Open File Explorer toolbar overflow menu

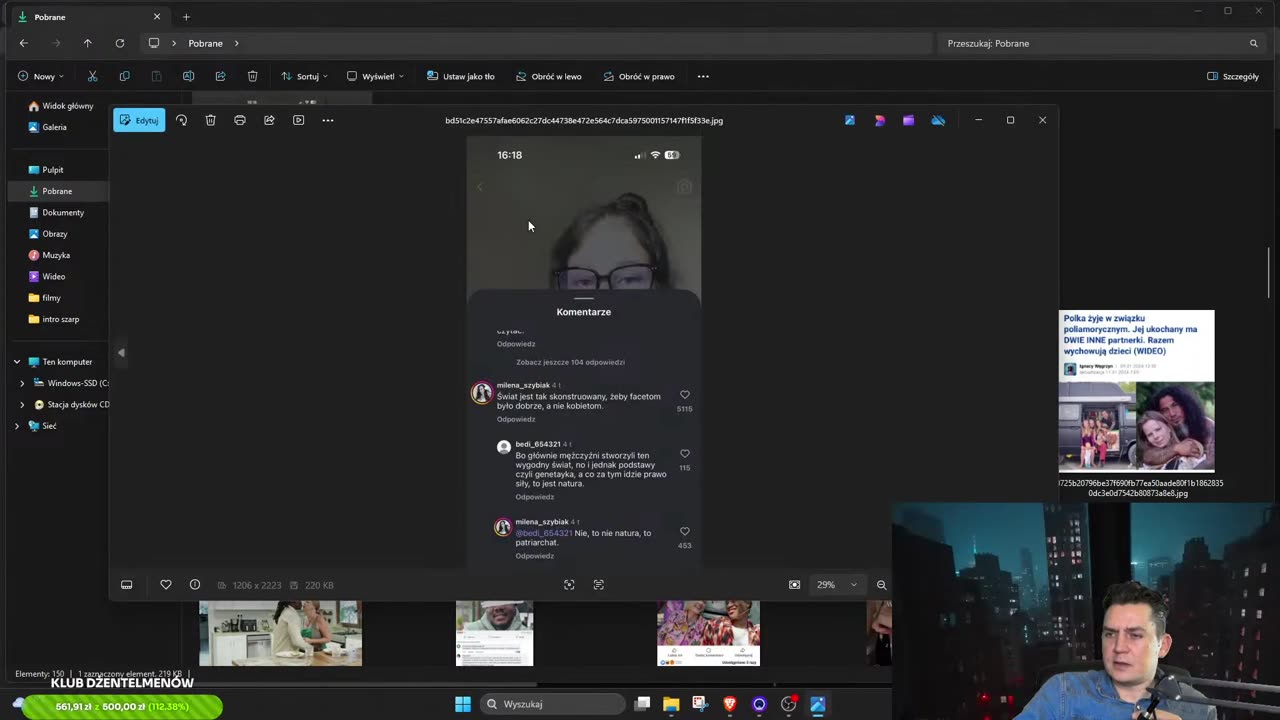tap(703, 76)
